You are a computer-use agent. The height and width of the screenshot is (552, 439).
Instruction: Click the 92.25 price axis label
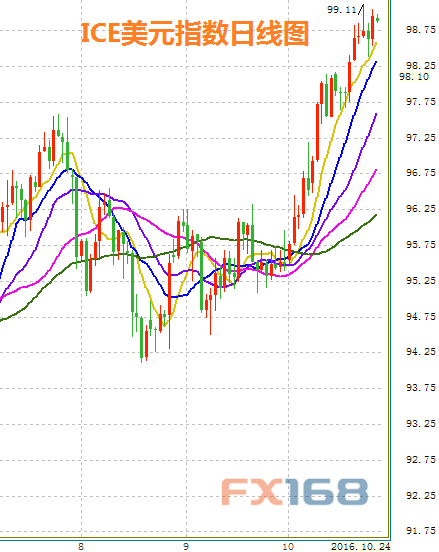(421, 496)
